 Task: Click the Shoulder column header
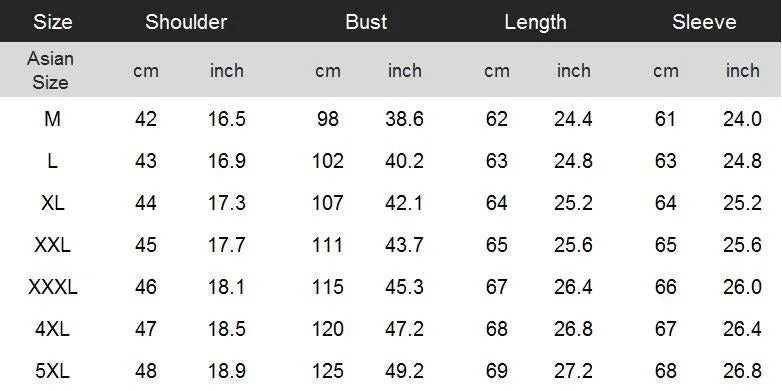186,22
